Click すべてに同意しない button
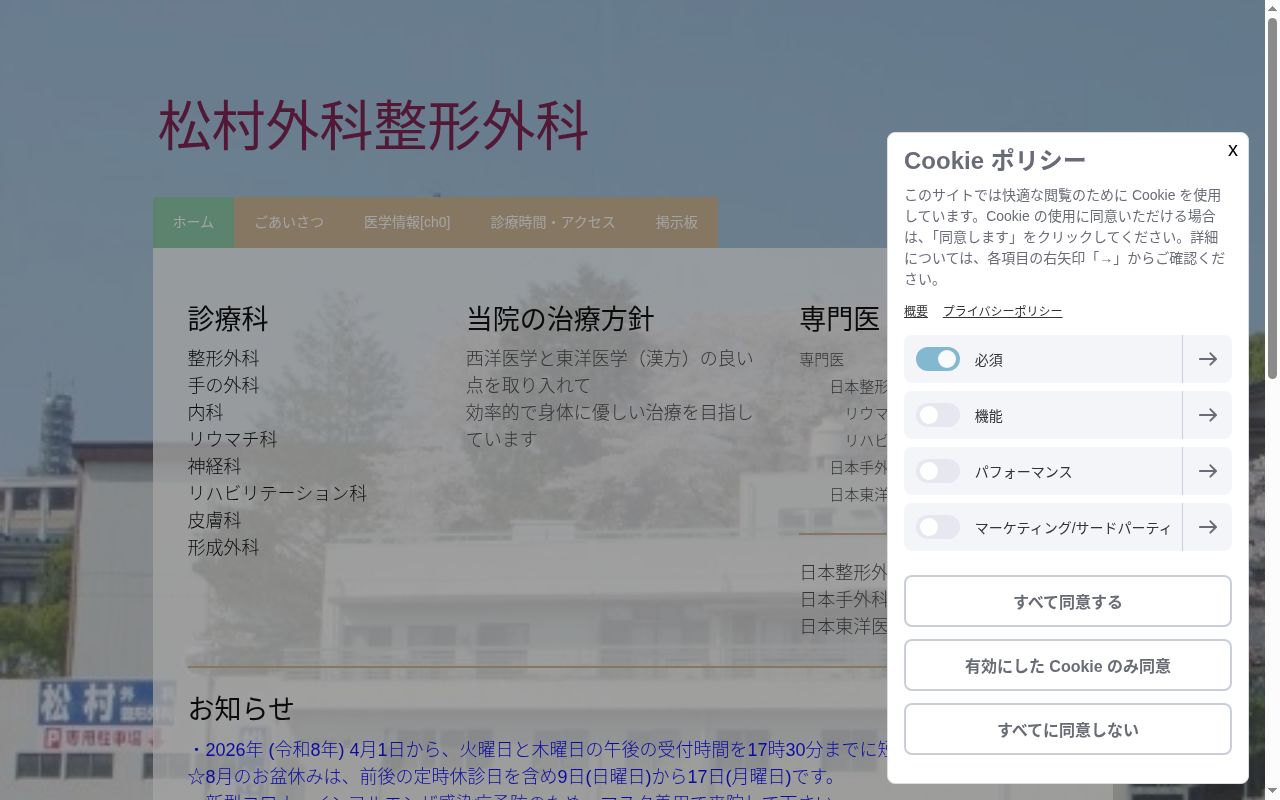This screenshot has width=1280, height=800. [x=1068, y=729]
